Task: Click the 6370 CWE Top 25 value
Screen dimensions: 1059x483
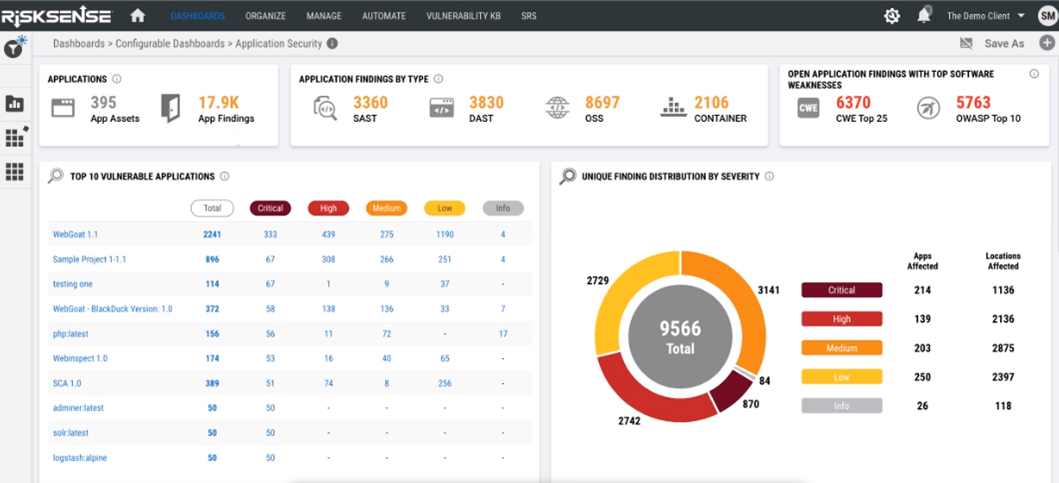Action: (853, 103)
